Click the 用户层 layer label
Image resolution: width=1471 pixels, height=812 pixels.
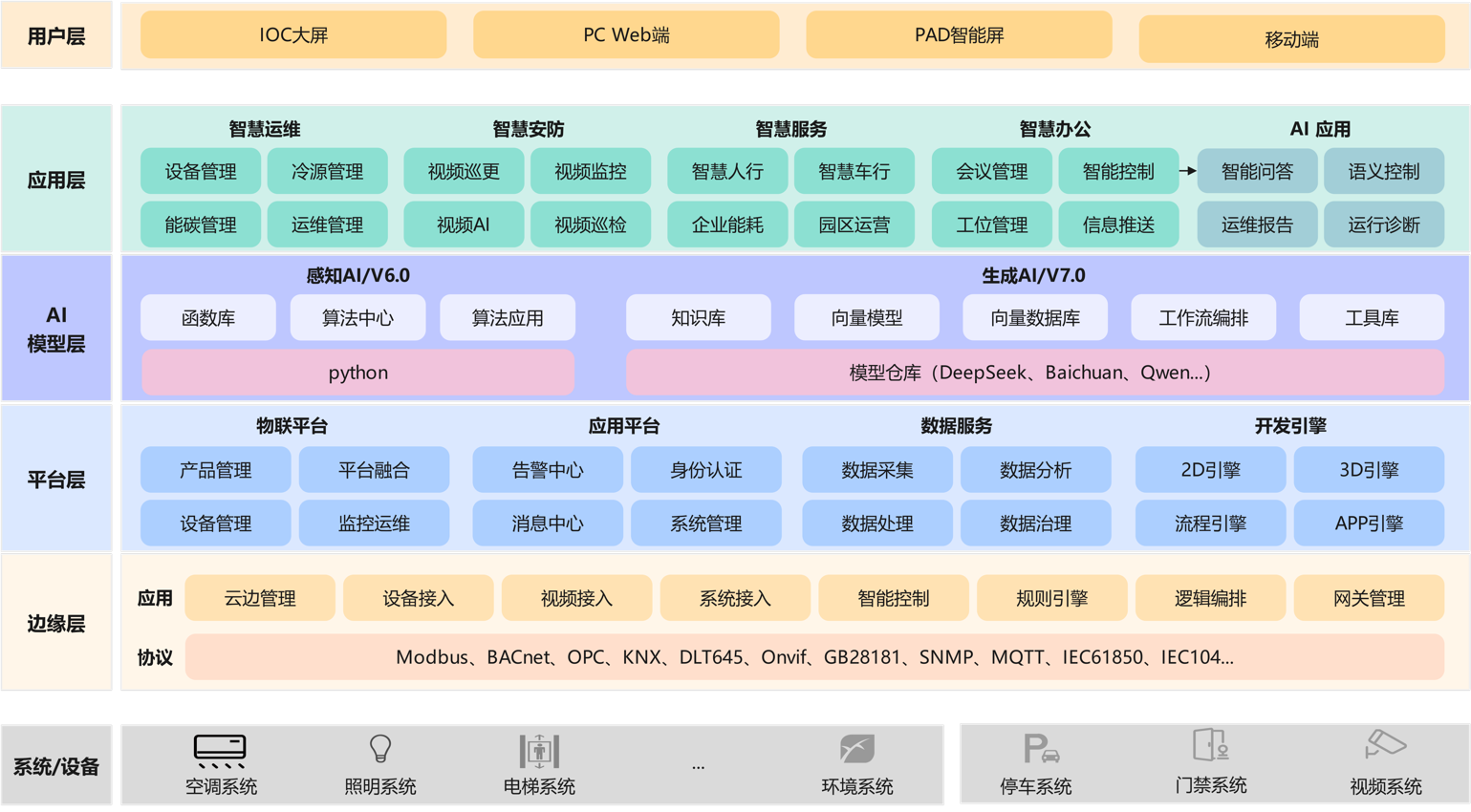56,36
